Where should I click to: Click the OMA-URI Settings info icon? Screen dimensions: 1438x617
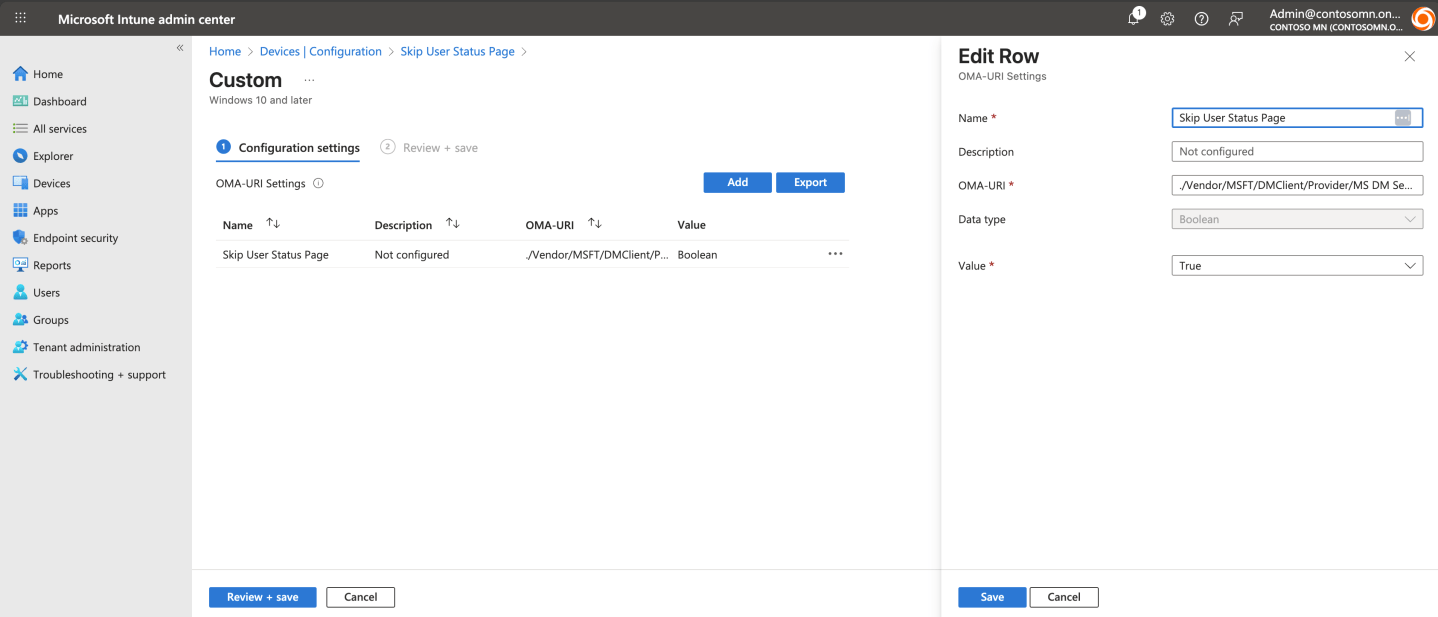[x=318, y=183]
